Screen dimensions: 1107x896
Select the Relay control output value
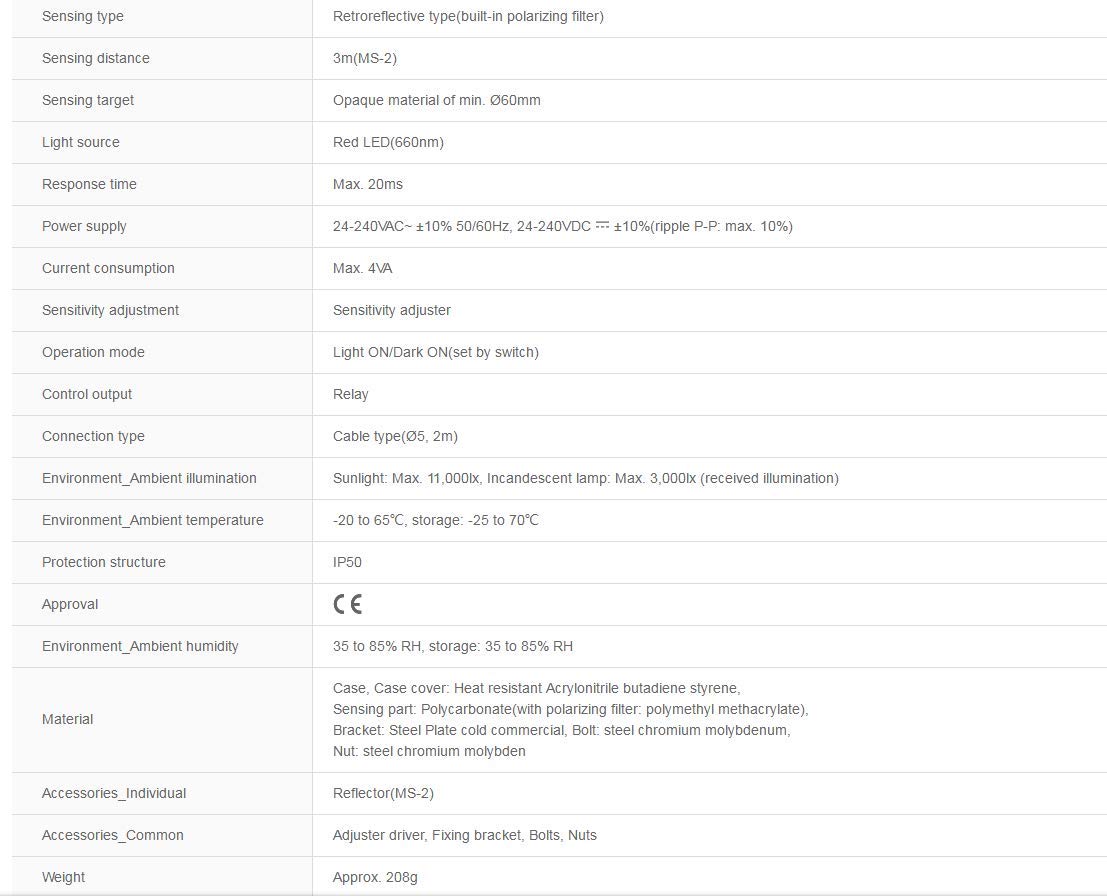point(350,394)
